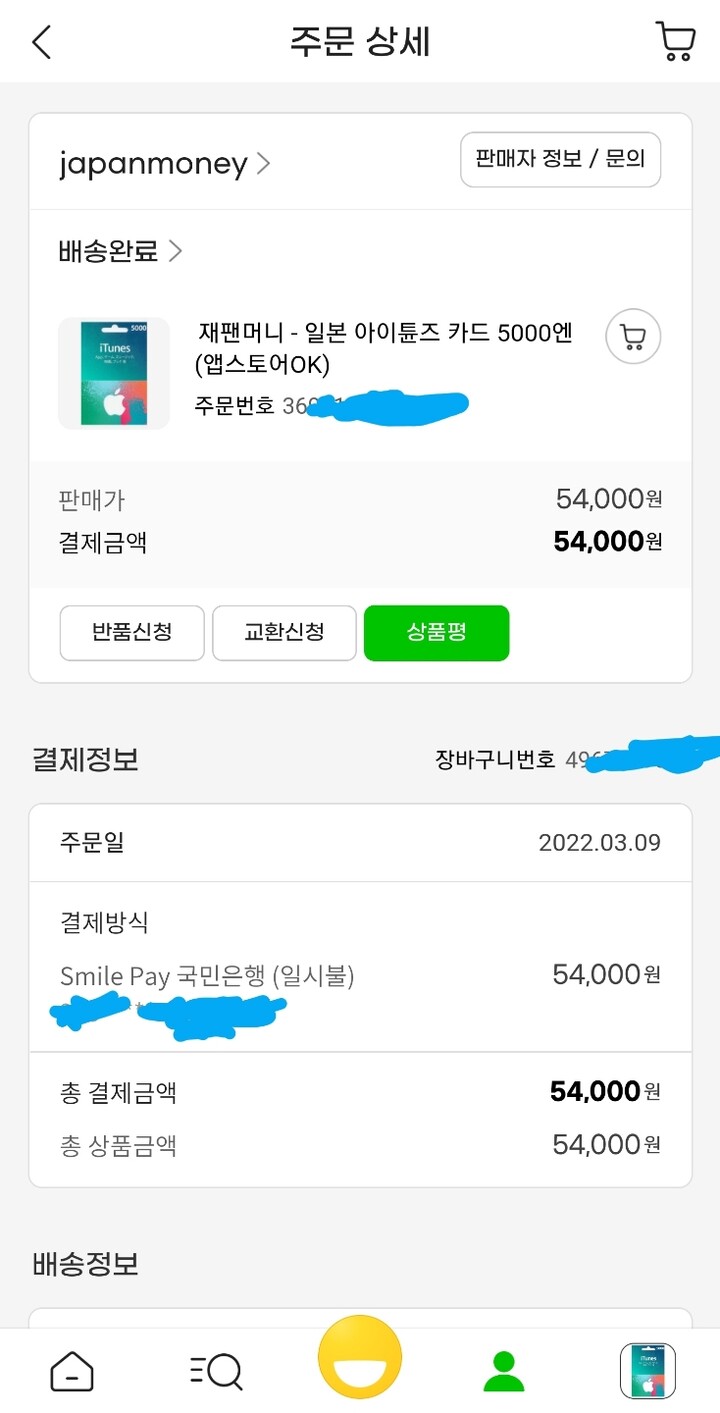Viewport: 720px width, 1413px height.
Task: Open my account profile icon
Action: 504,1370
